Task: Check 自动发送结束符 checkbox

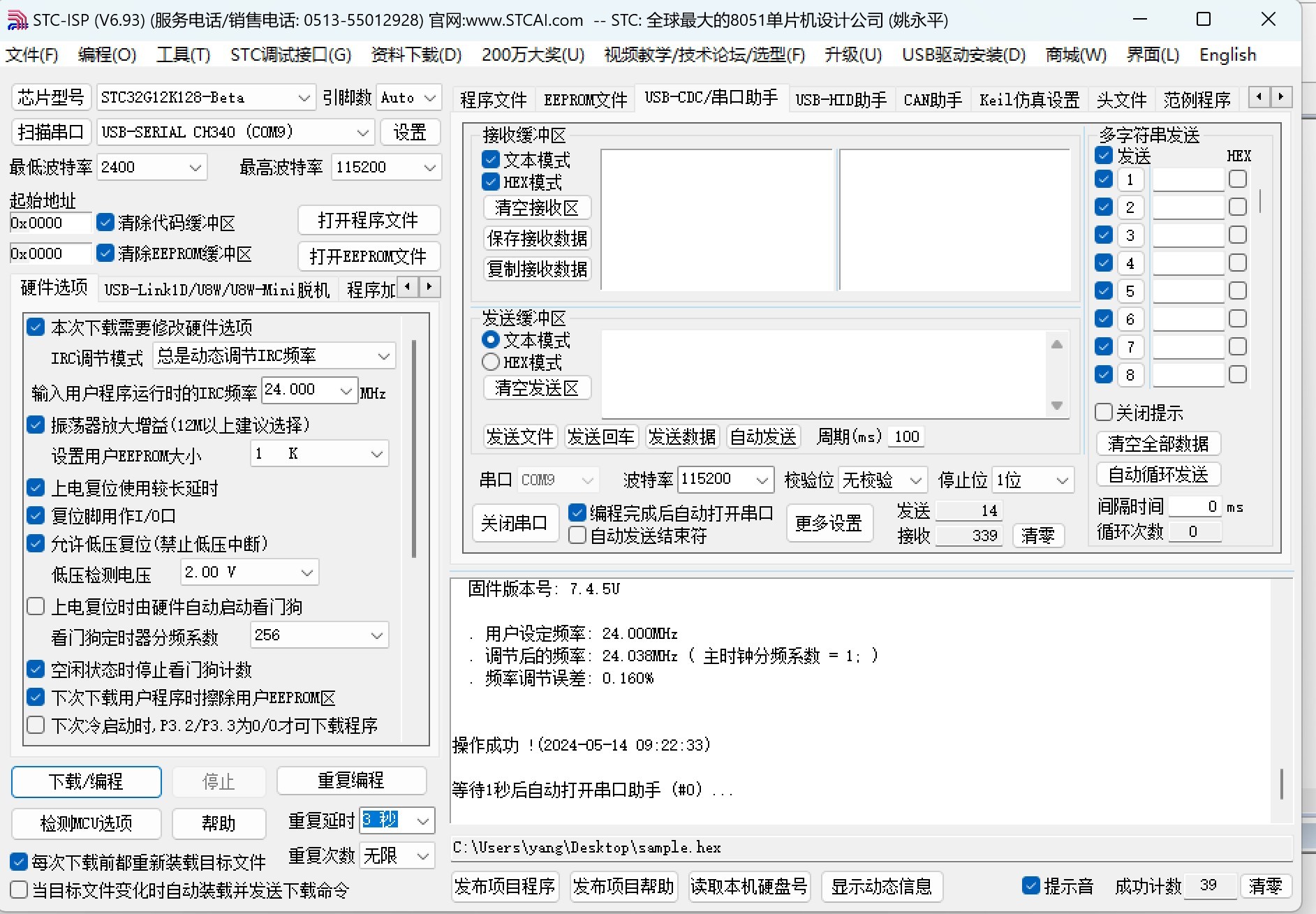Action: (x=577, y=536)
